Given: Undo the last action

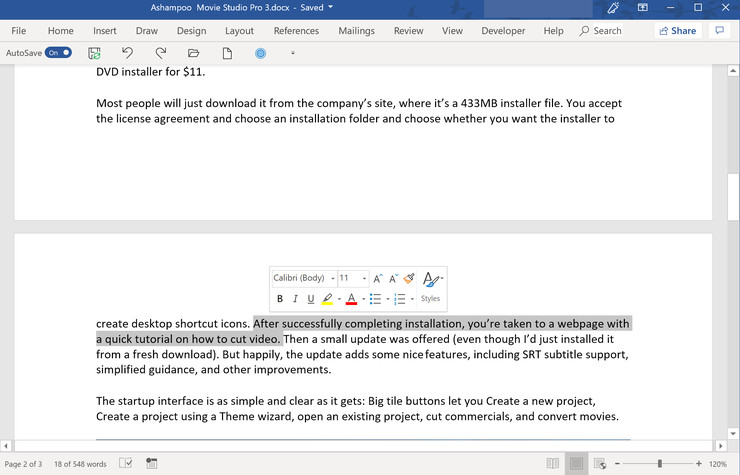Looking at the screenshot, I should (x=127, y=53).
